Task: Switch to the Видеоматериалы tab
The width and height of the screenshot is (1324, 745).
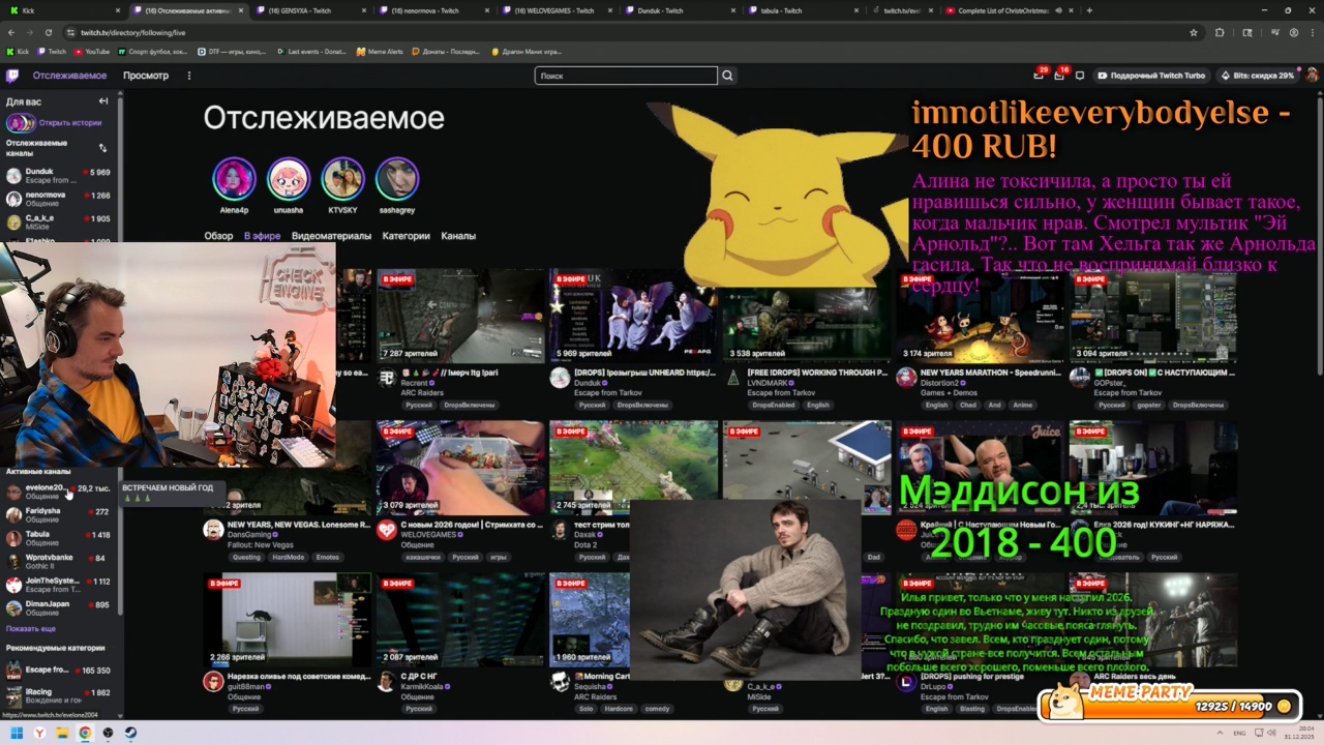Action: [331, 236]
